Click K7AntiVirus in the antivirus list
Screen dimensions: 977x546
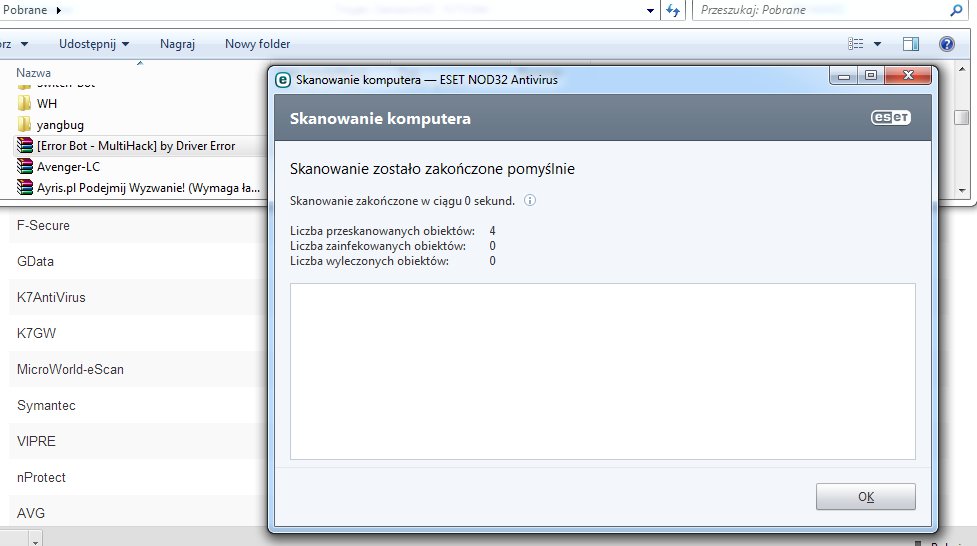tap(51, 297)
